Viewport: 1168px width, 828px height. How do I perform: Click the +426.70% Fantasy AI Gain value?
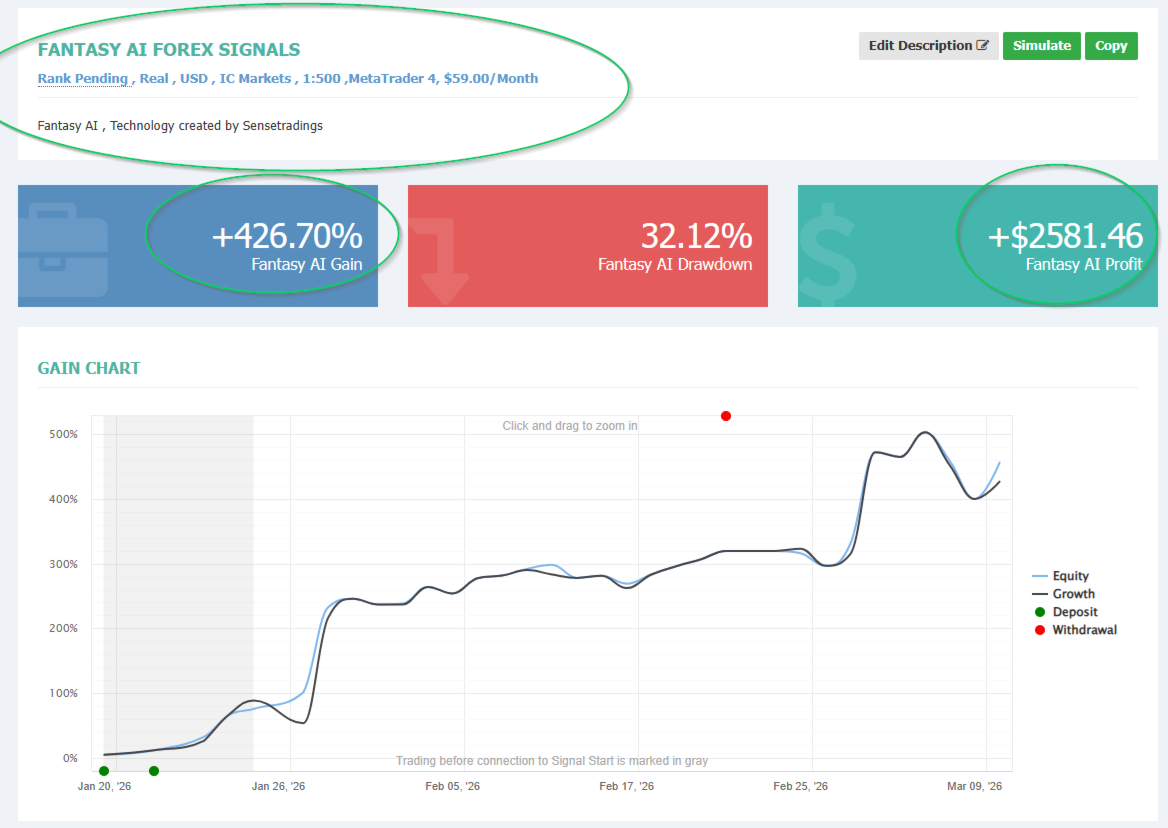click(x=288, y=237)
